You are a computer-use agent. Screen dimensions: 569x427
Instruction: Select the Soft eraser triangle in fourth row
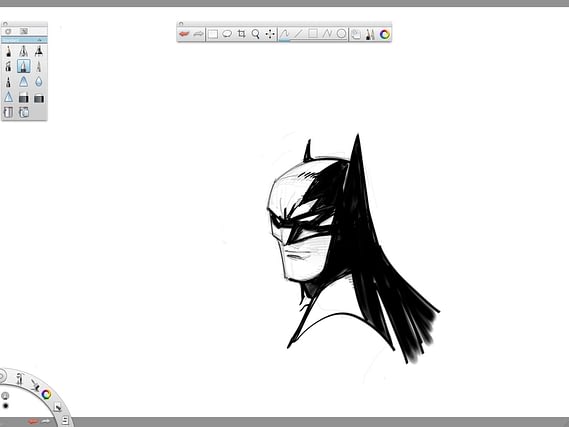pyautogui.click(x=8, y=97)
